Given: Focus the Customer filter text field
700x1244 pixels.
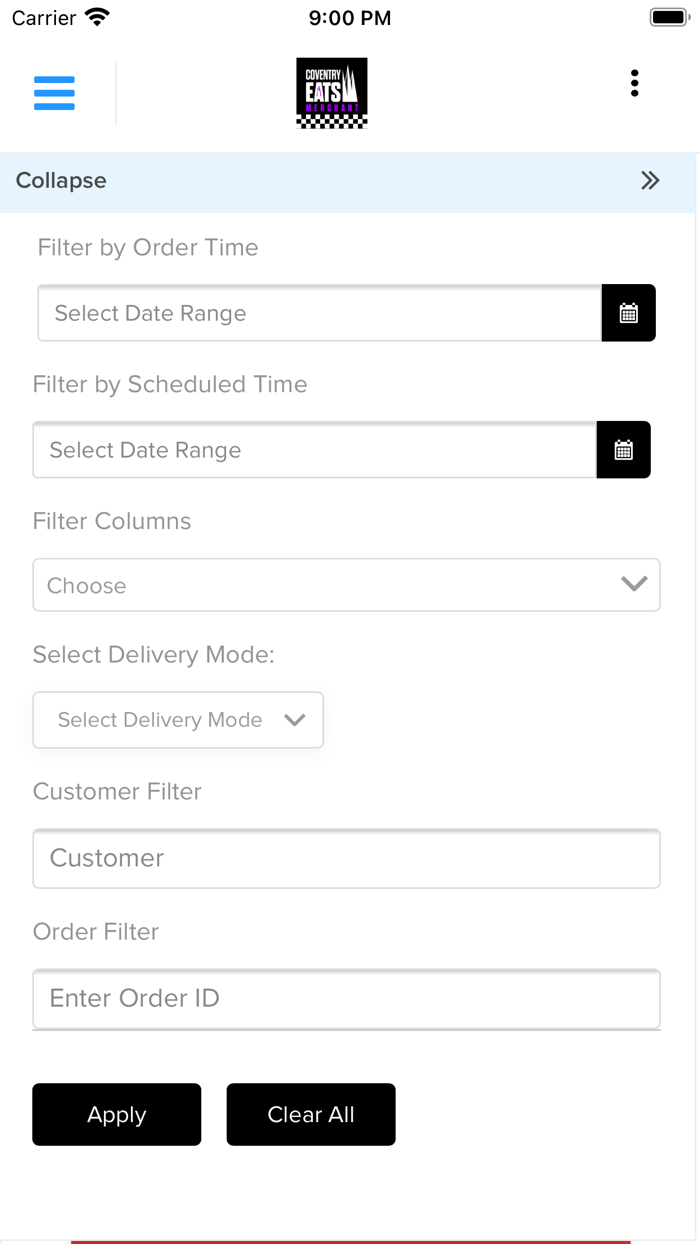Looking at the screenshot, I should pos(346,858).
